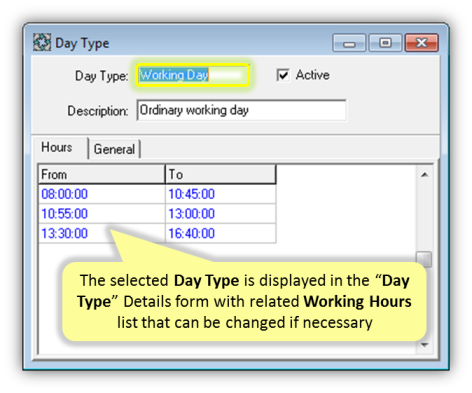Select the 16:40:00 To cell
The height and width of the screenshot is (393, 472).
pyautogui.click(x=221, y=233)
